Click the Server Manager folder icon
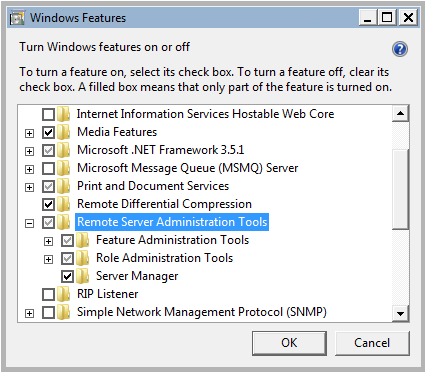The width and height of the screenshot is (425, 372). (82, 276)
